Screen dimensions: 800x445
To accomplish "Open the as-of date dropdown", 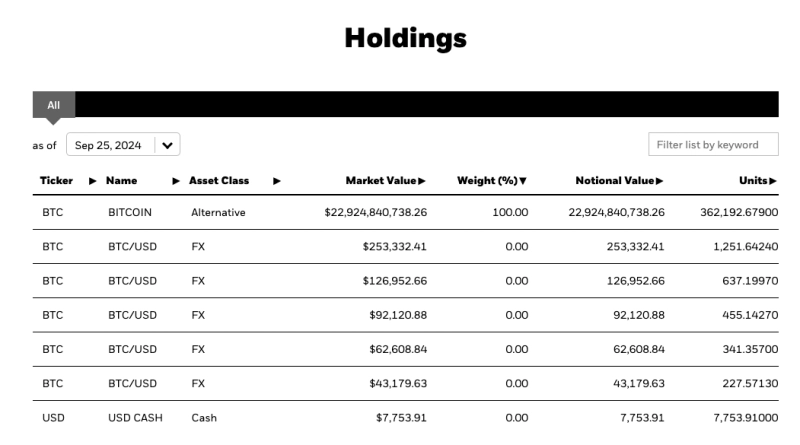I will coord(123,145).
